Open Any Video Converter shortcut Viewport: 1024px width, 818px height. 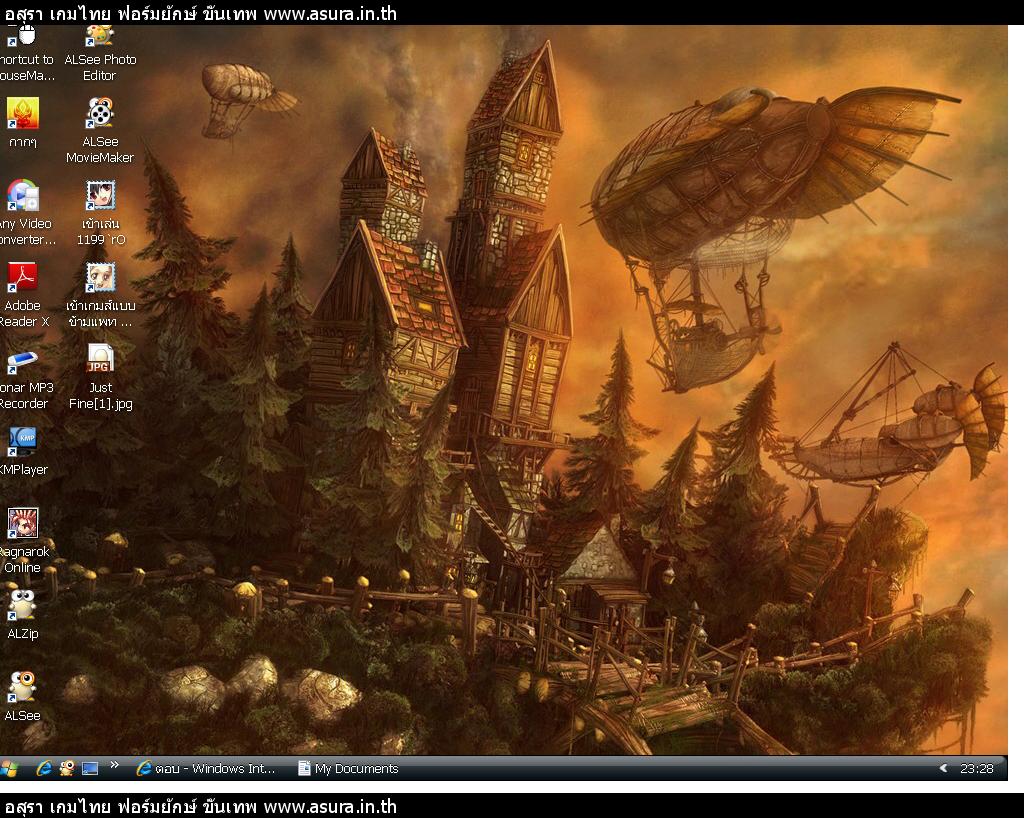click(26, 212)
